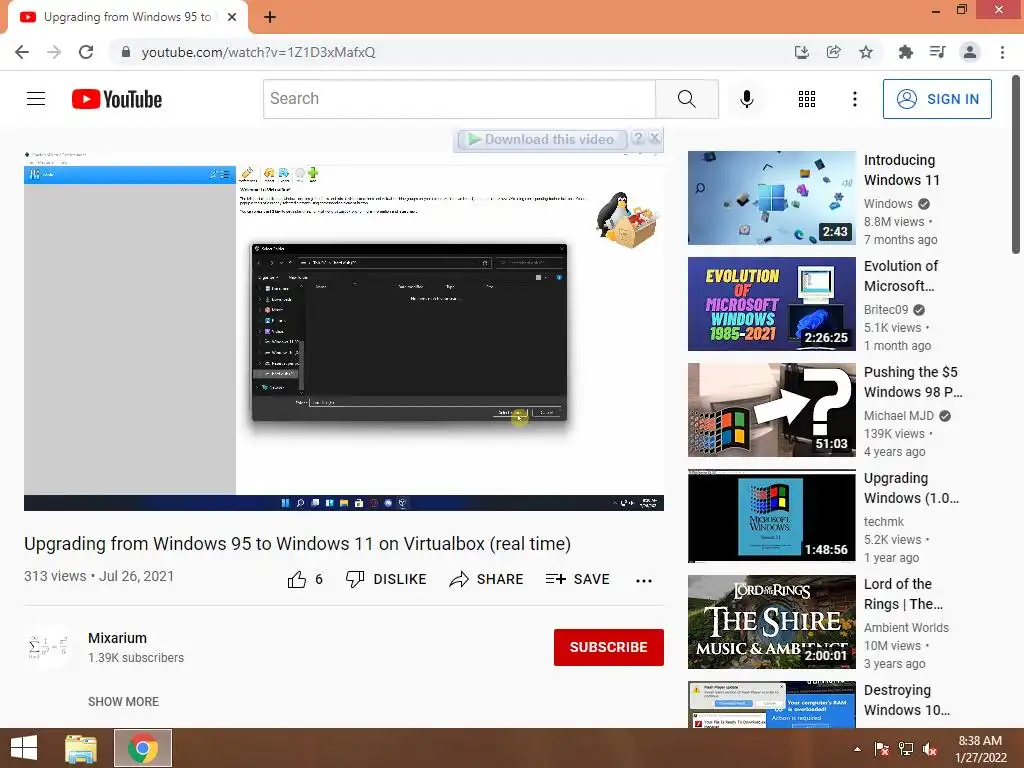Open Michael MJD channel name

point(899,415)
